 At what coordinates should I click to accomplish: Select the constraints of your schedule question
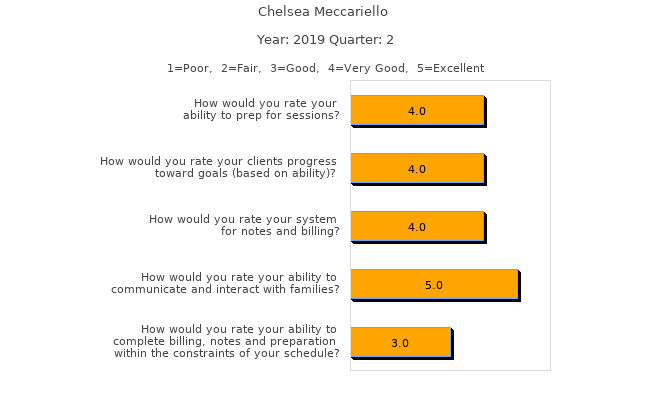click(x=227, y=341)
